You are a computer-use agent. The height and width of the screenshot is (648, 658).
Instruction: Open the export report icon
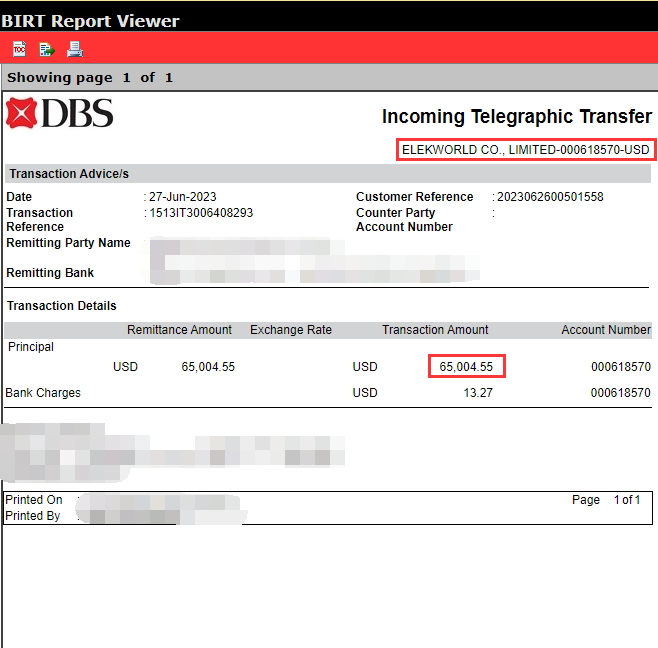[47, 49]
